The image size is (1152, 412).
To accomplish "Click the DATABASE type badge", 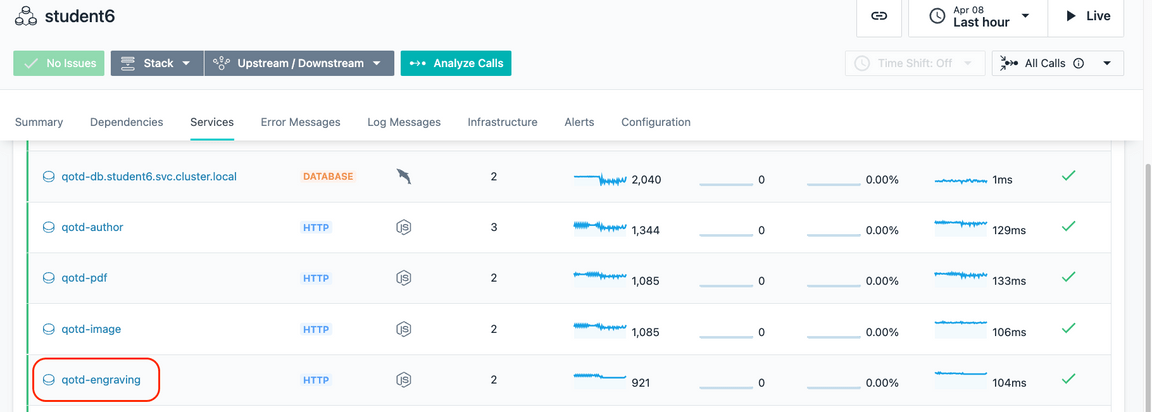I will pos(328,177).
